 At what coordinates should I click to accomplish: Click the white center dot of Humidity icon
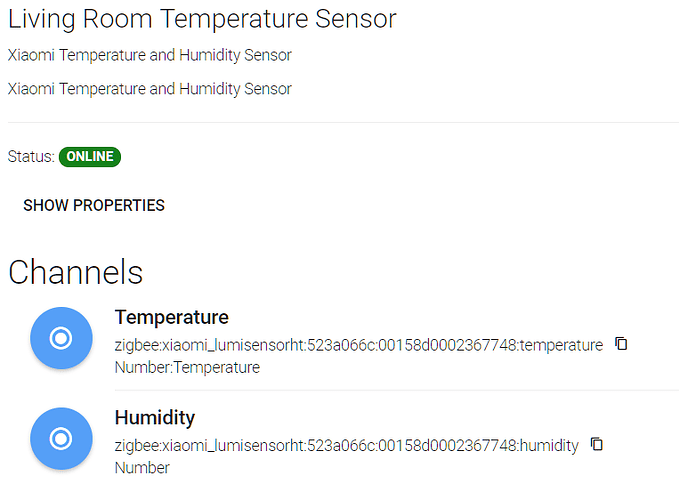61,438
